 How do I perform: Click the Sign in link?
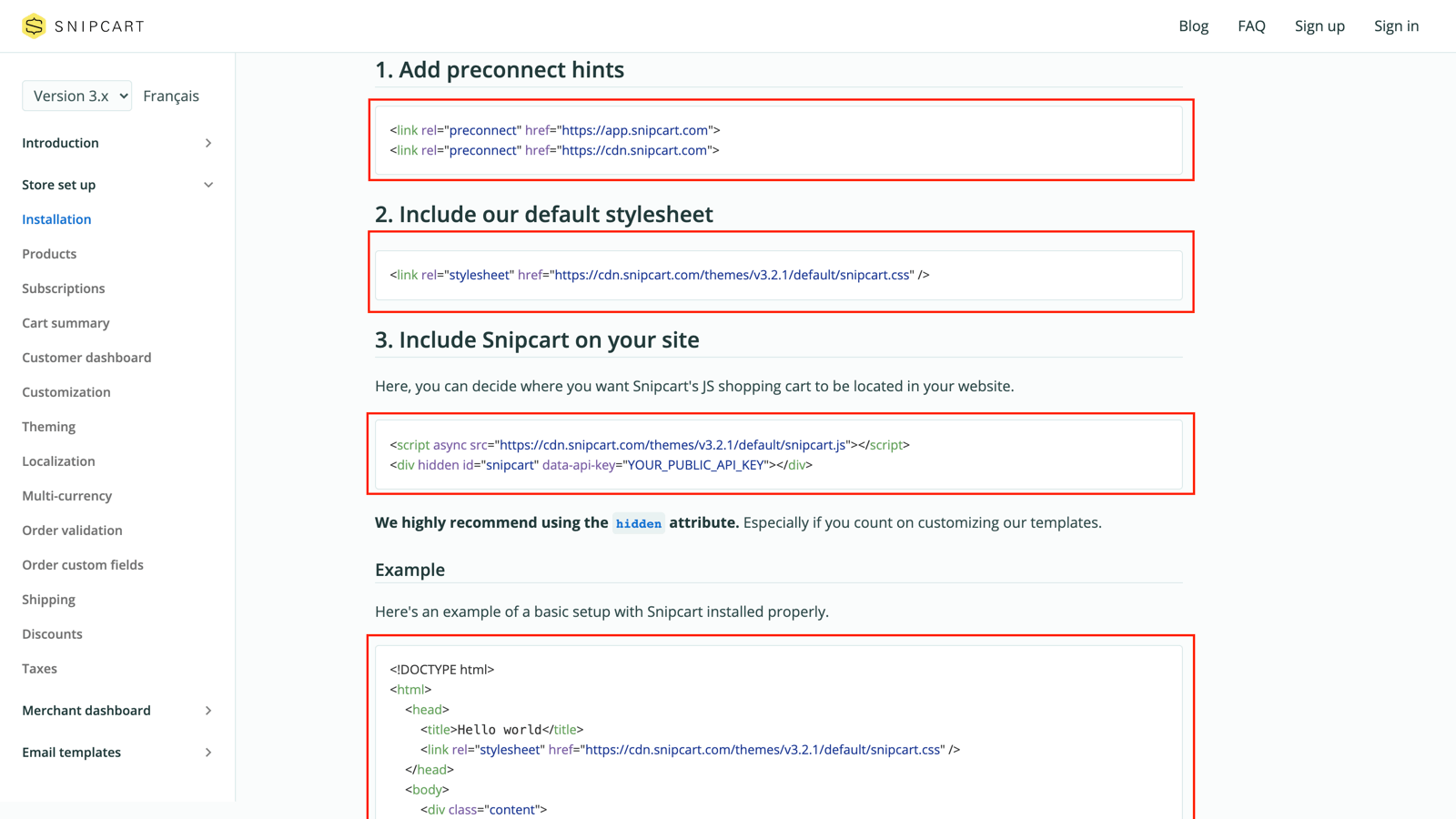[x=1396, y=25]
